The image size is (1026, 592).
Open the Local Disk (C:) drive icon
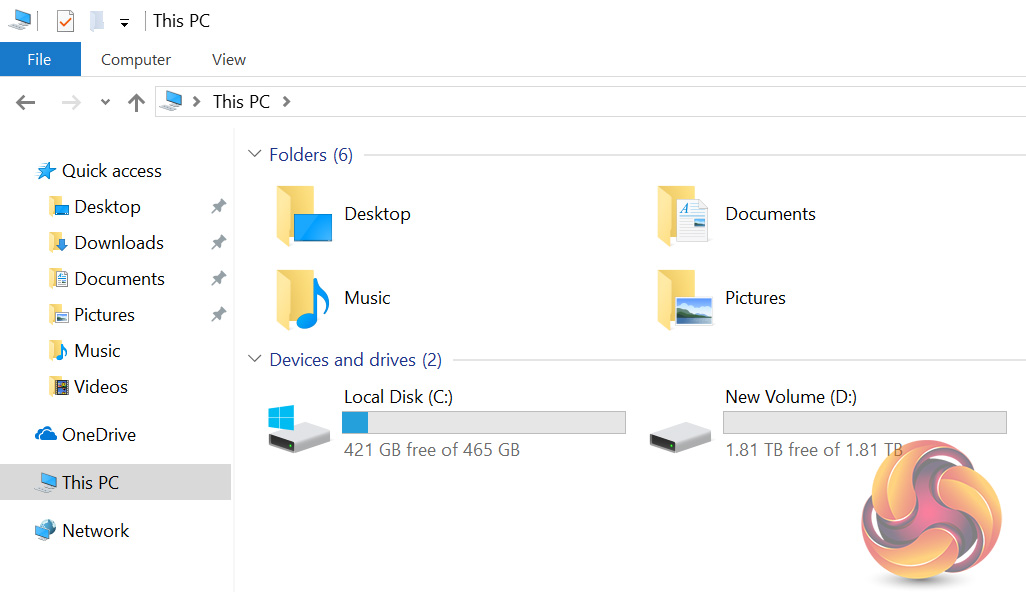298,427
